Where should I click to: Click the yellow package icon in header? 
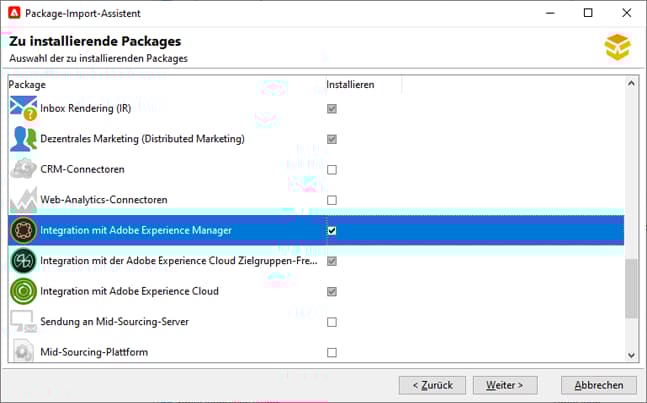click(618, 47)
